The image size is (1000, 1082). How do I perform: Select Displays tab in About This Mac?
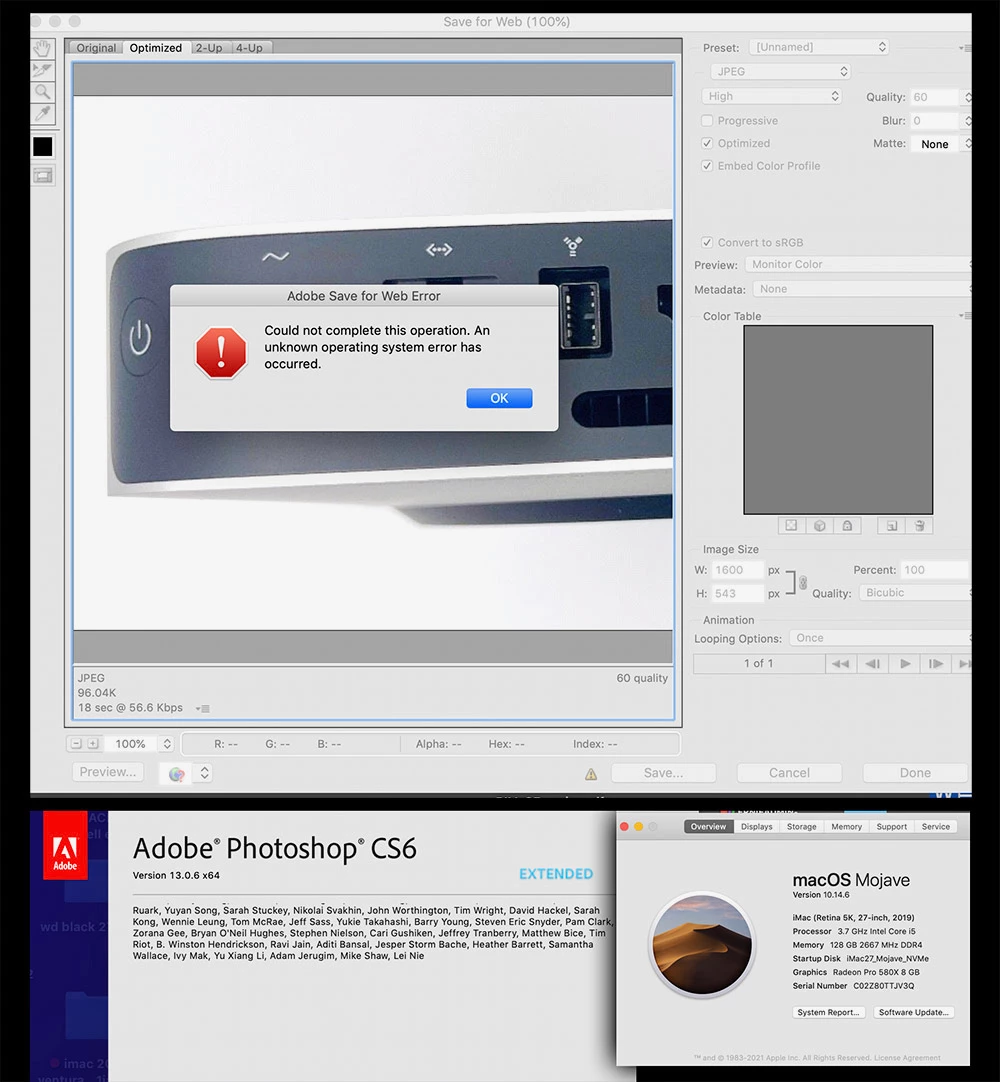[756, 827]
